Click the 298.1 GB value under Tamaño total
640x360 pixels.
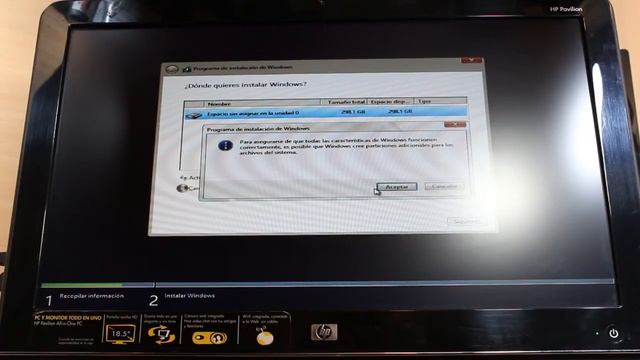(353, 111)
